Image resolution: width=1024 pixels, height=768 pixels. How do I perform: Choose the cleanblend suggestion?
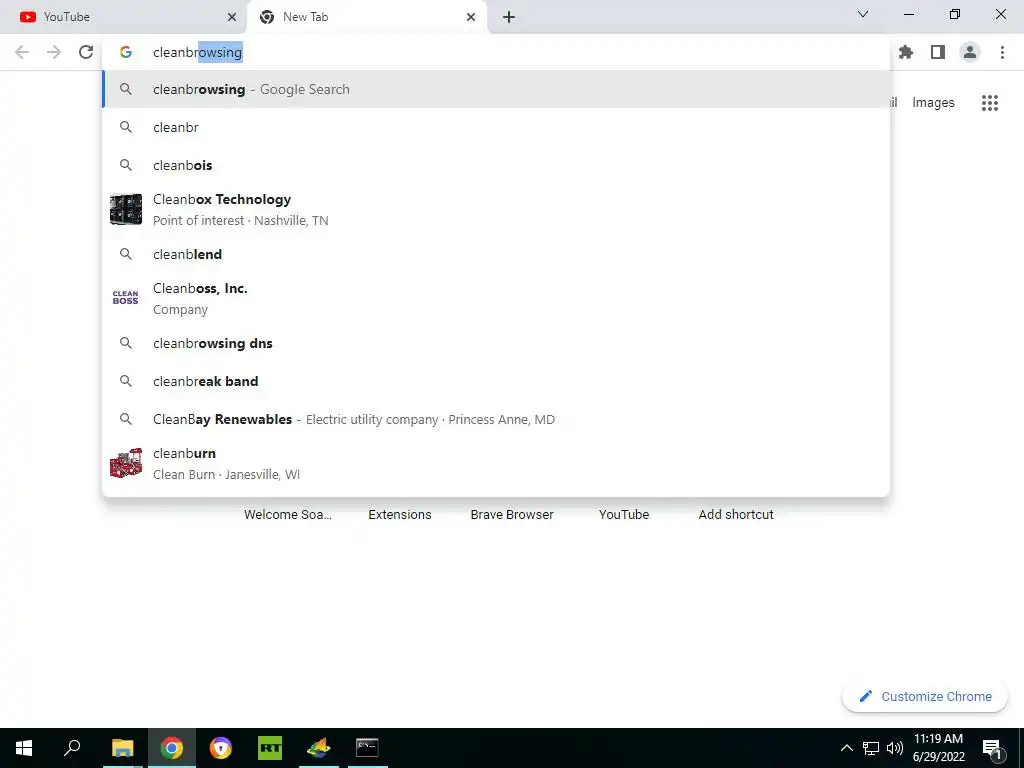pyautogui.click(x=496, y=254)
